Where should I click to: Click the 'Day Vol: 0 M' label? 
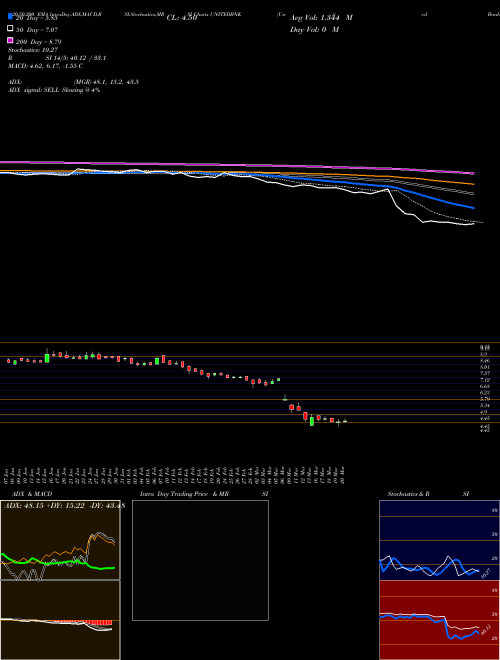point(314,29)
